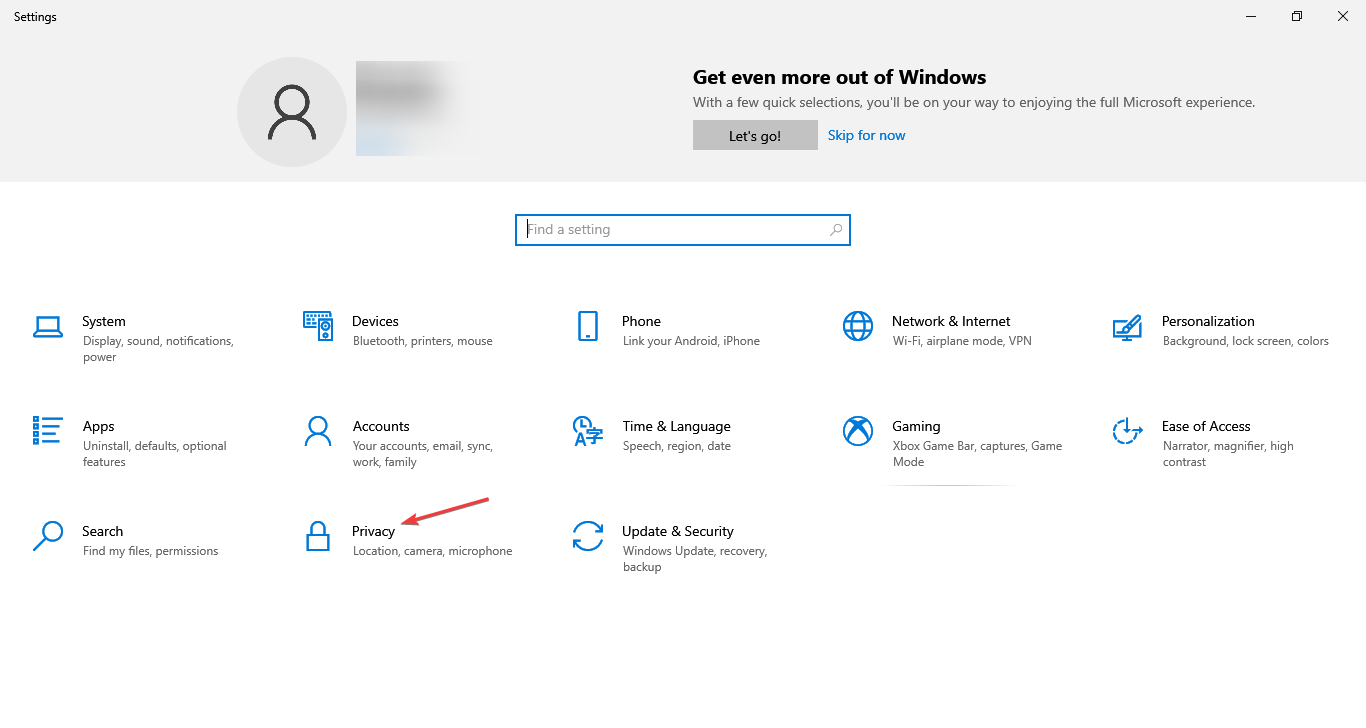Click 'Uninstall, defaults, optional features' description

tap(155, 454)
